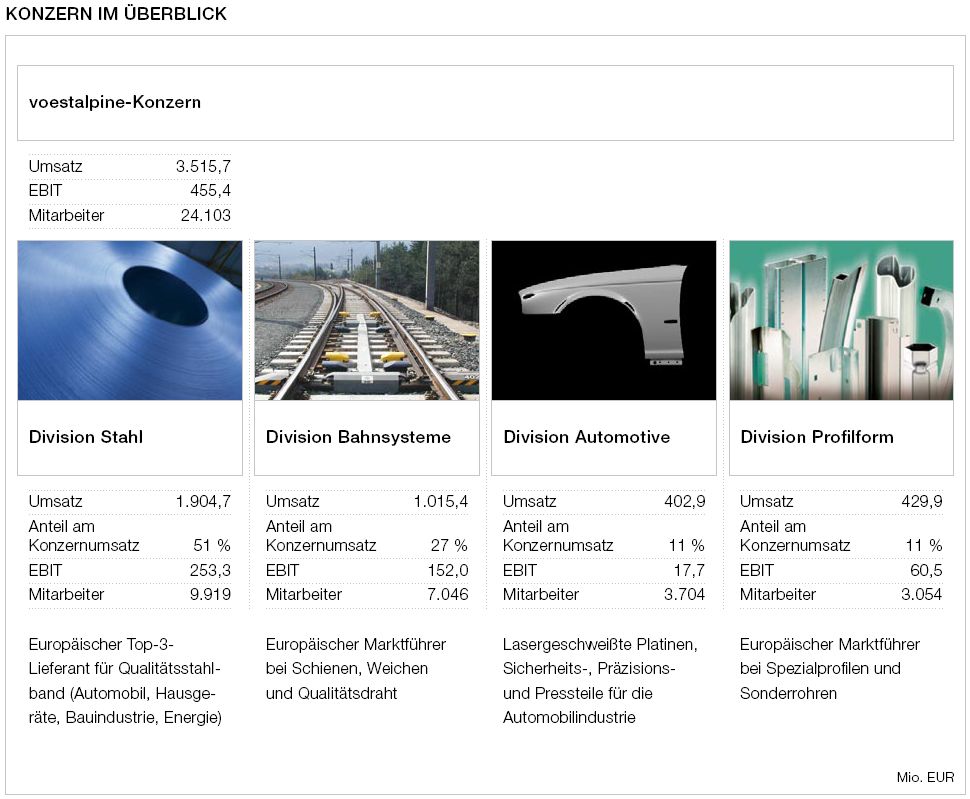Click the 'KONZERN IM ÜBERBLICK' page heading
This screenshot has width=970, height=799.
[x=116, y=14]
